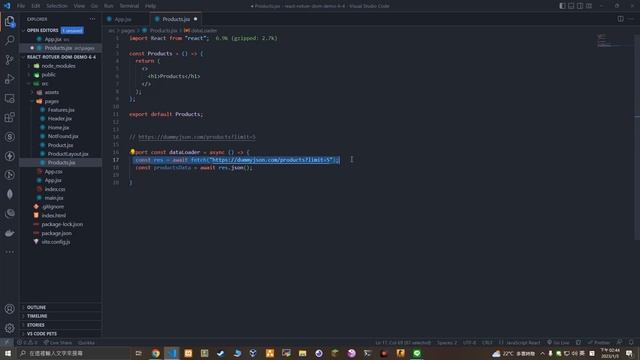640x360 pixels.
Task: Close the unsaved Products.jsx tab via its dot
Action: click(x=196, y=19)
